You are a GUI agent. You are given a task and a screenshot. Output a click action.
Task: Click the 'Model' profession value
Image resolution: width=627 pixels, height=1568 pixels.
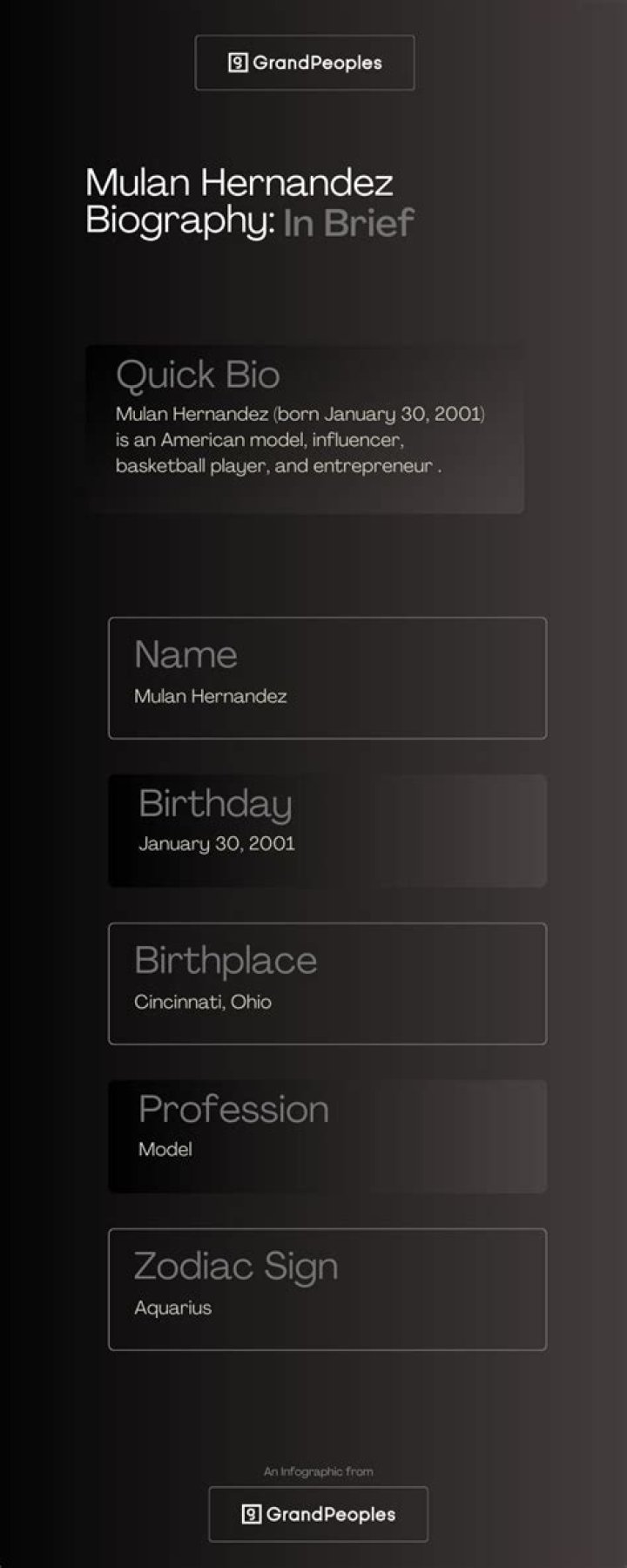coord(165,1149)
